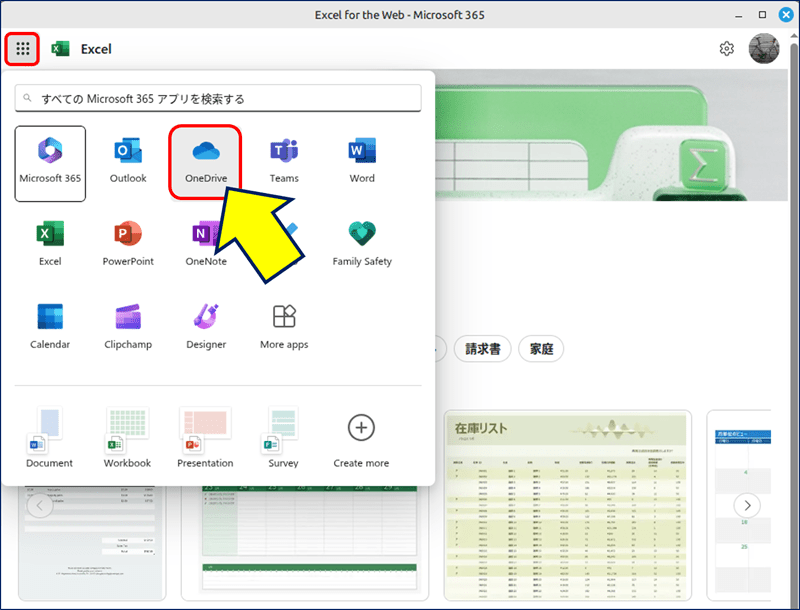Create a new Word Document
800x610 pixels.
click(49, 438)
